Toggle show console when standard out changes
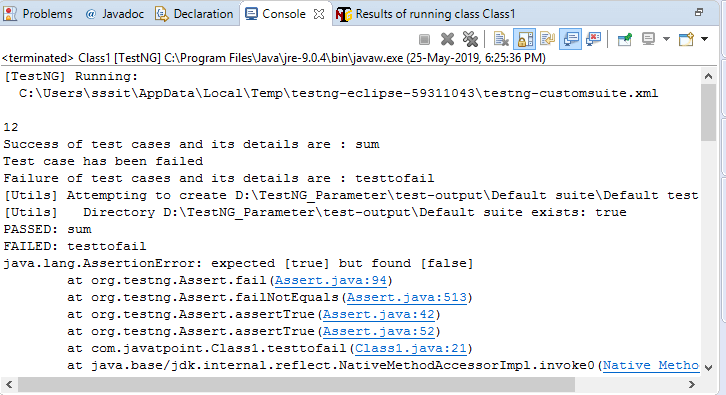726x395 pixels. [x=570, y=39]
